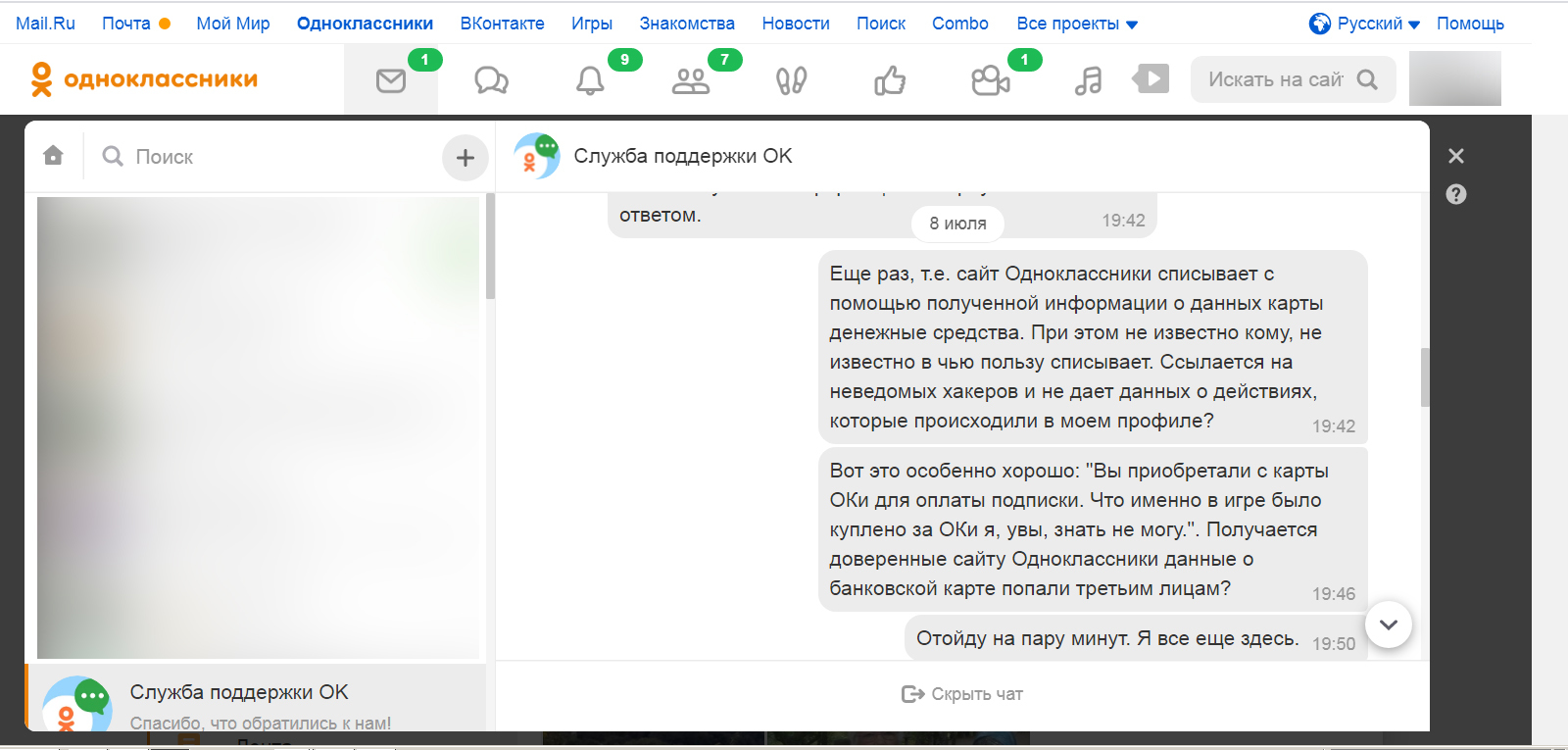Open friends icon with badge 7

click(691, 80)
